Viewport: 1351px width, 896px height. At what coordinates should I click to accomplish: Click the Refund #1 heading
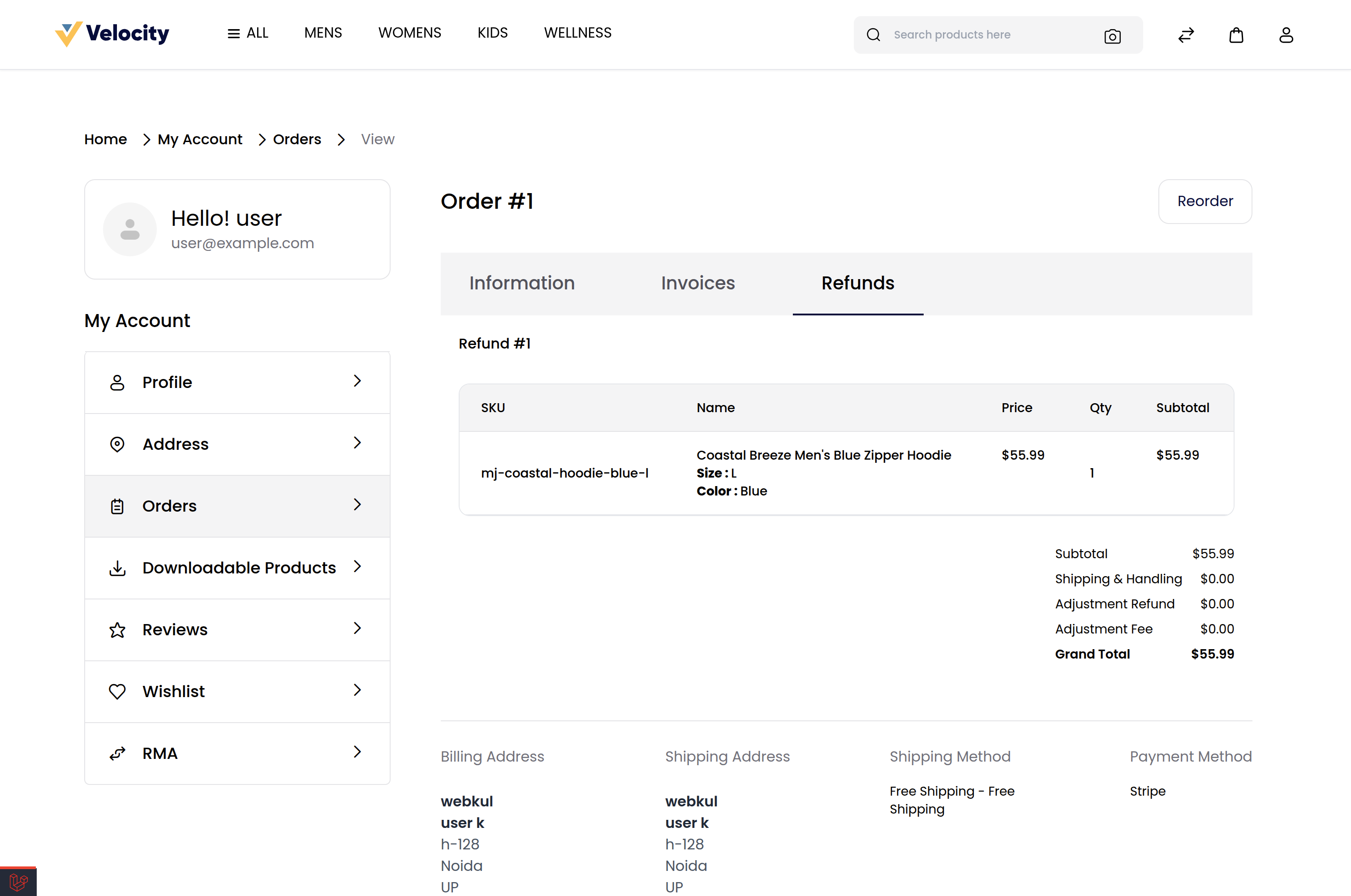pyautogui.click(x=495, y=344)
